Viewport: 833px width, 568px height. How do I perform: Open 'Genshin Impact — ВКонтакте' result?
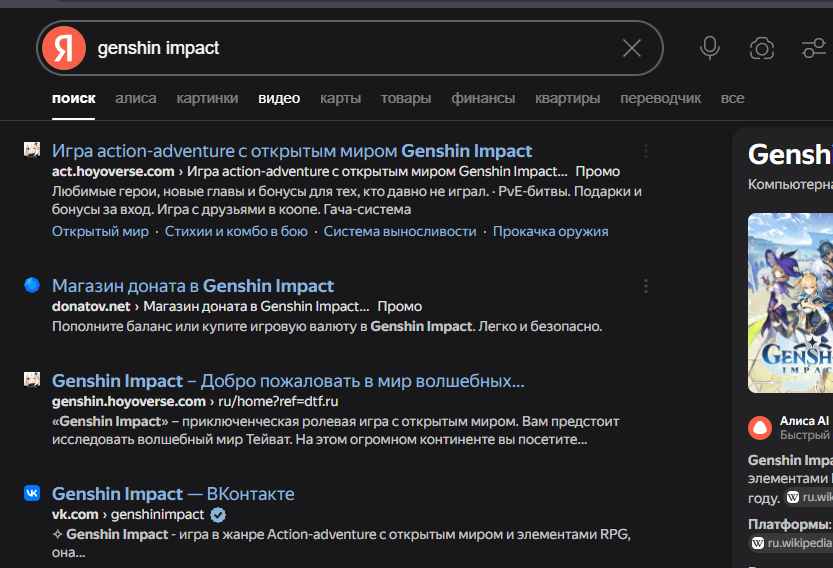[x=172, y=494]
